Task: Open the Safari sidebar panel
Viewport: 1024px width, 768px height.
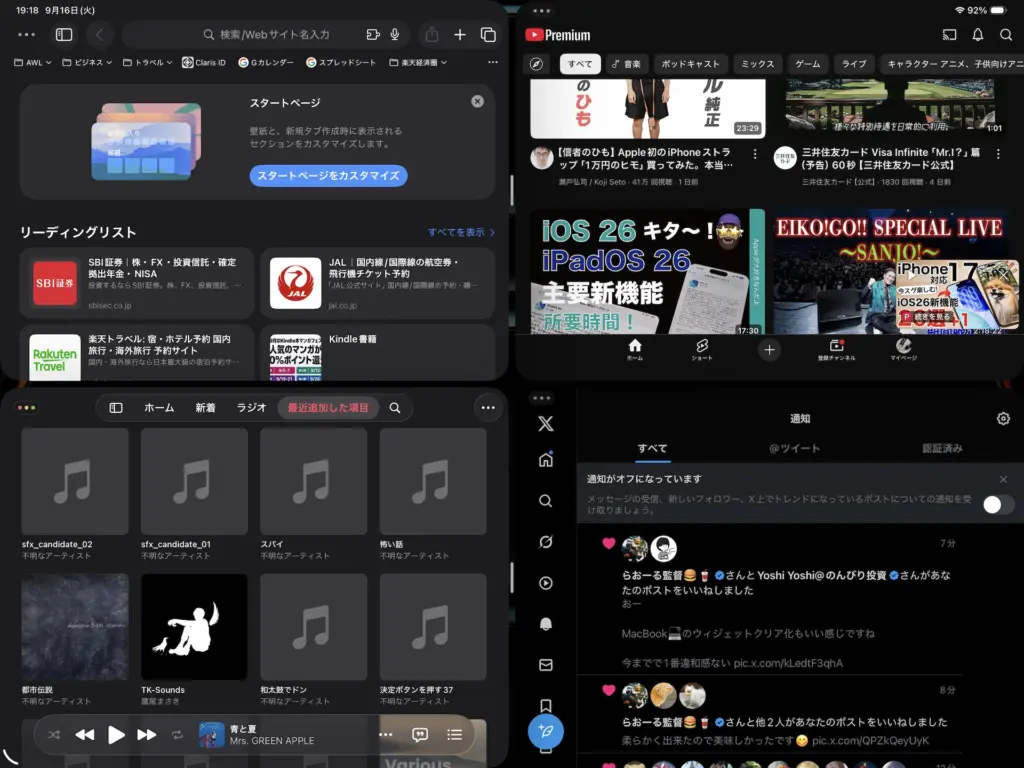Action: coord(64,35)
